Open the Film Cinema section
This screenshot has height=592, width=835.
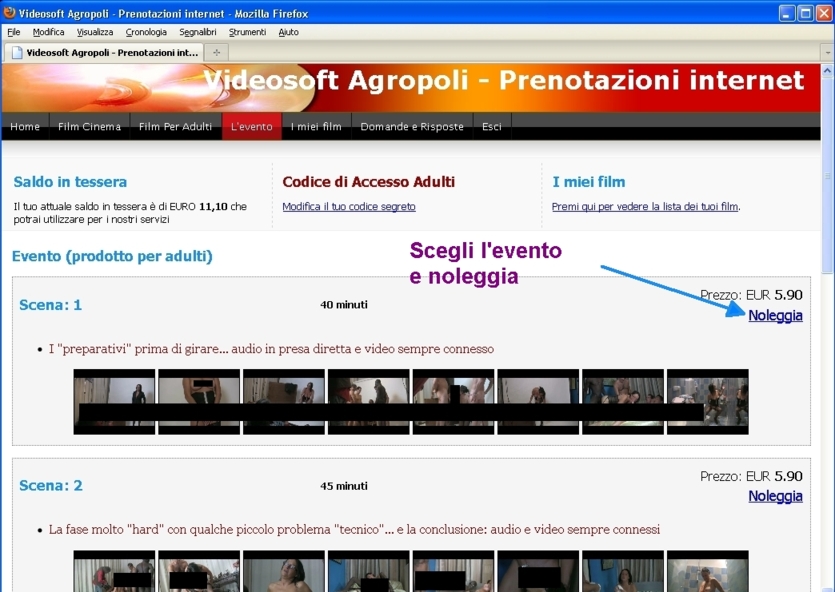coord(89,127)
